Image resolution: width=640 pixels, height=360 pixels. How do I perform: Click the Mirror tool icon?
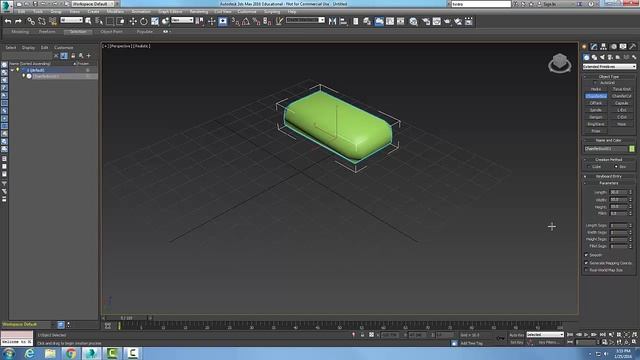pos(332,21)
